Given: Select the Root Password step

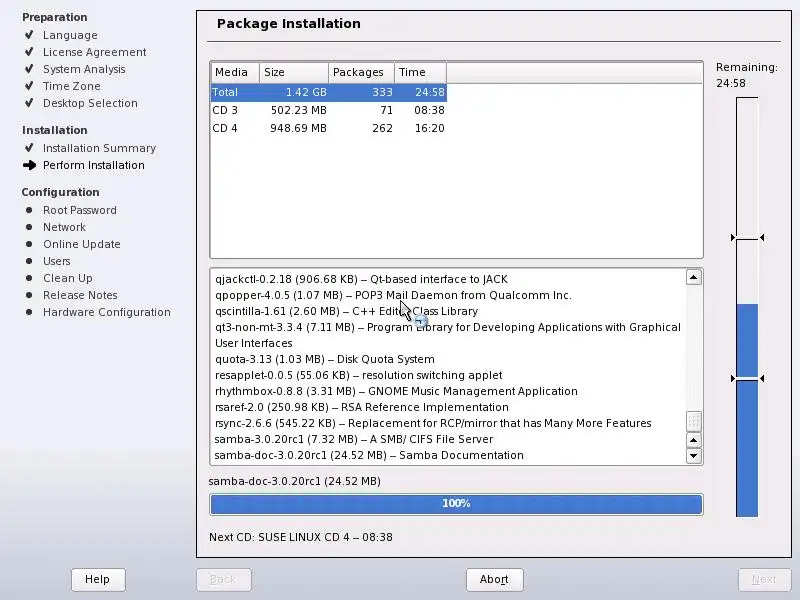Looking at the screenshot, I should click(80, 210).
